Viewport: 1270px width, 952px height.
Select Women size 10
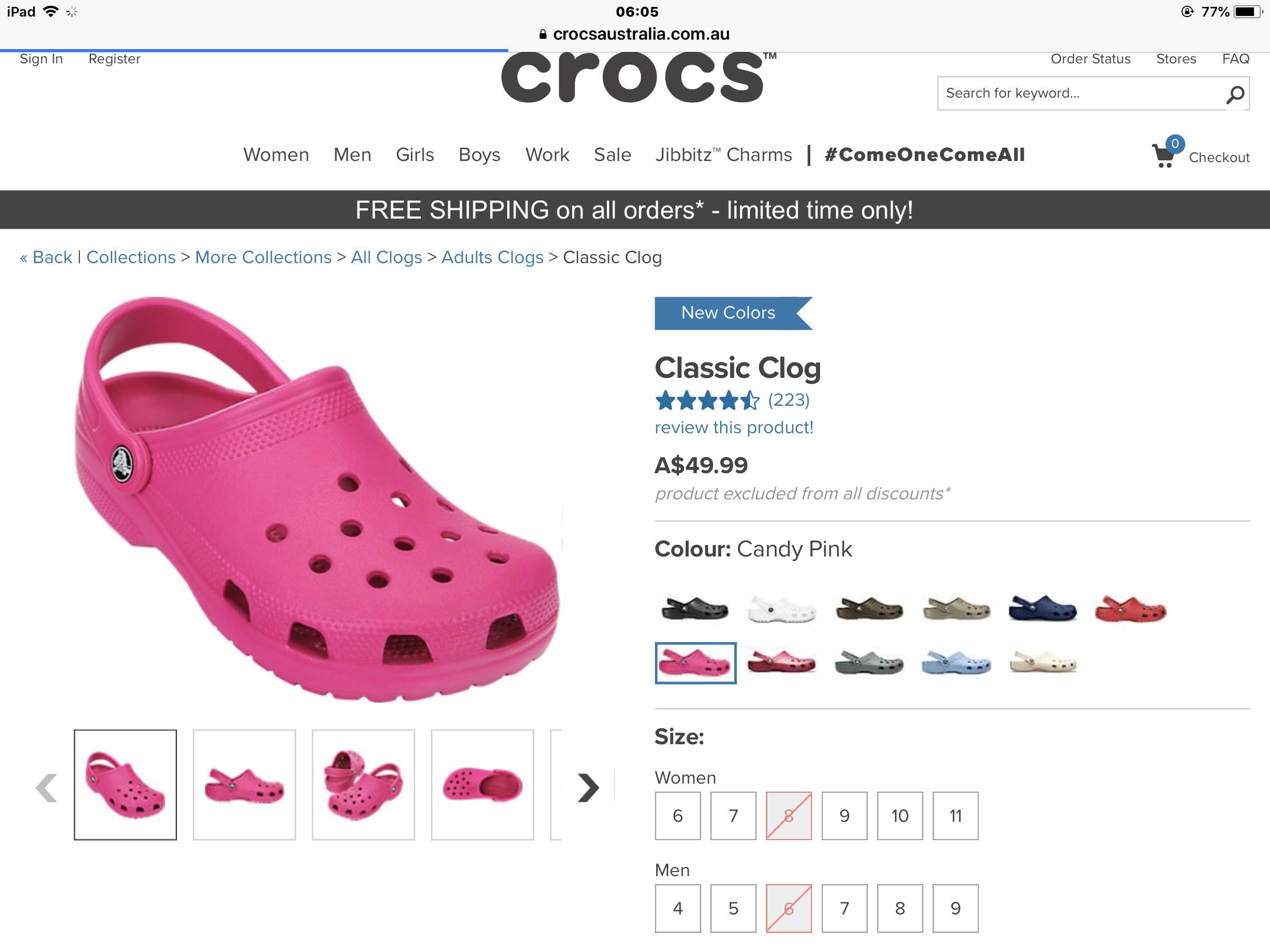tap(900, 816)
